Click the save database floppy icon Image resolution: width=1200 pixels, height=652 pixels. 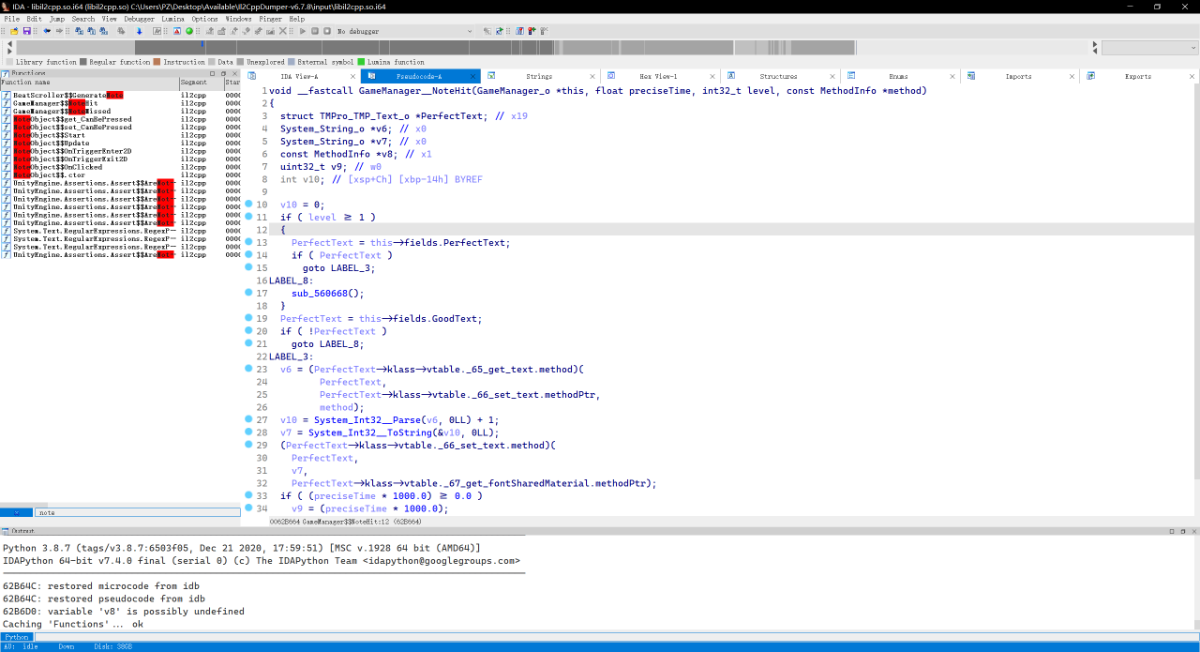point(26,31)
